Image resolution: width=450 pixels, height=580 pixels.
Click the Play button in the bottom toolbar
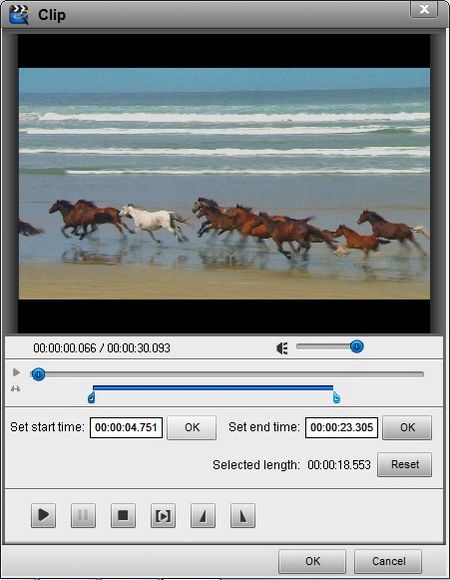43,515
